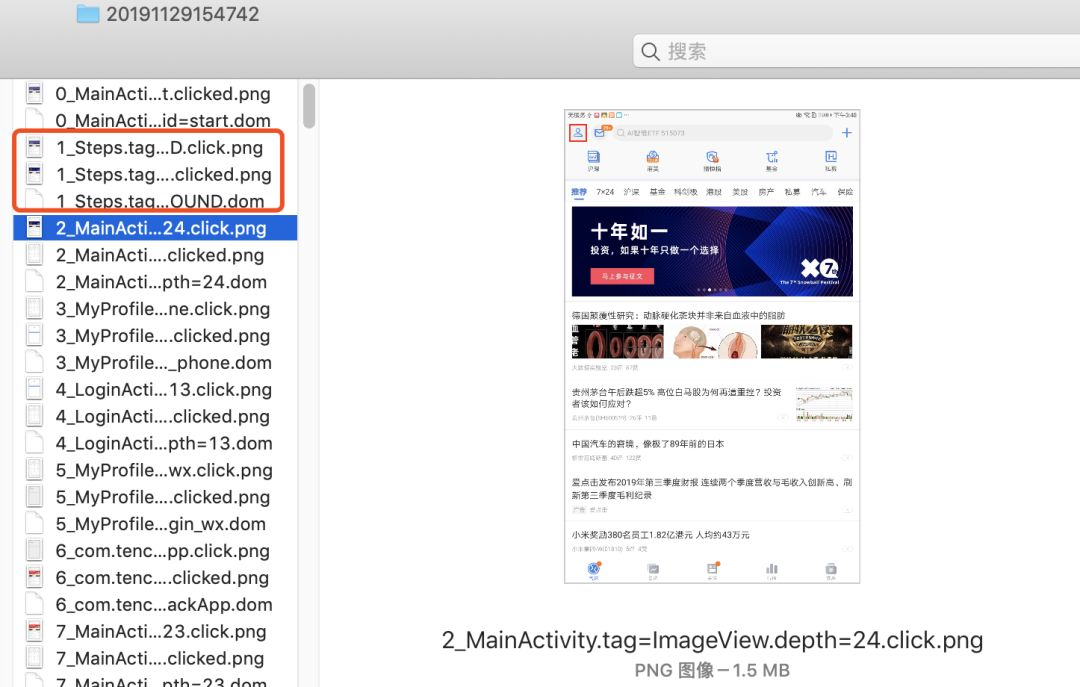Image resolution: width=1080 pixels, height=687 pixels.
Task: Select file icon of 4_LoginActi....clicked.png
Action: click(x=34, y=416)
